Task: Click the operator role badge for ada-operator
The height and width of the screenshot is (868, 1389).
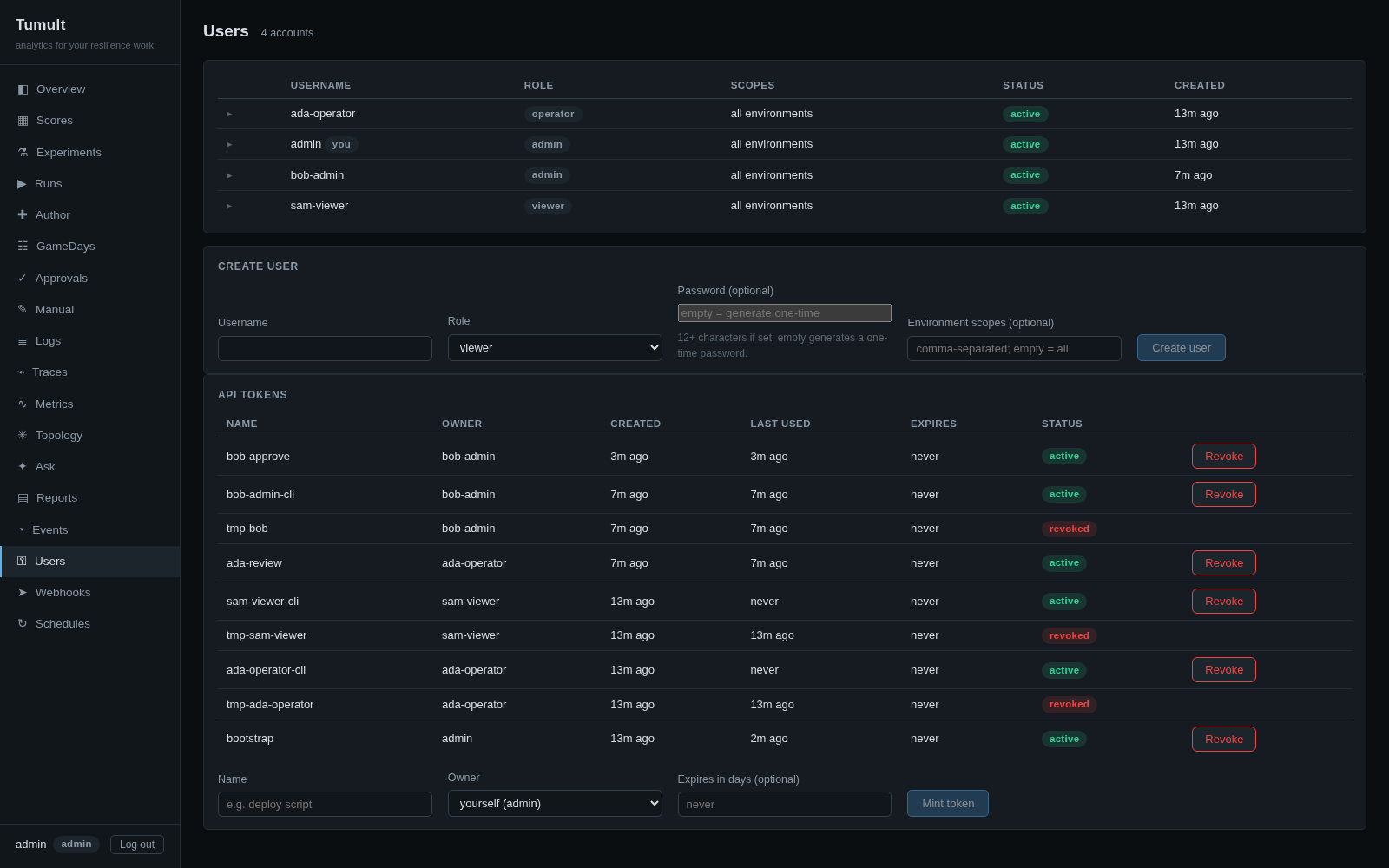Action: coord(553,114)
